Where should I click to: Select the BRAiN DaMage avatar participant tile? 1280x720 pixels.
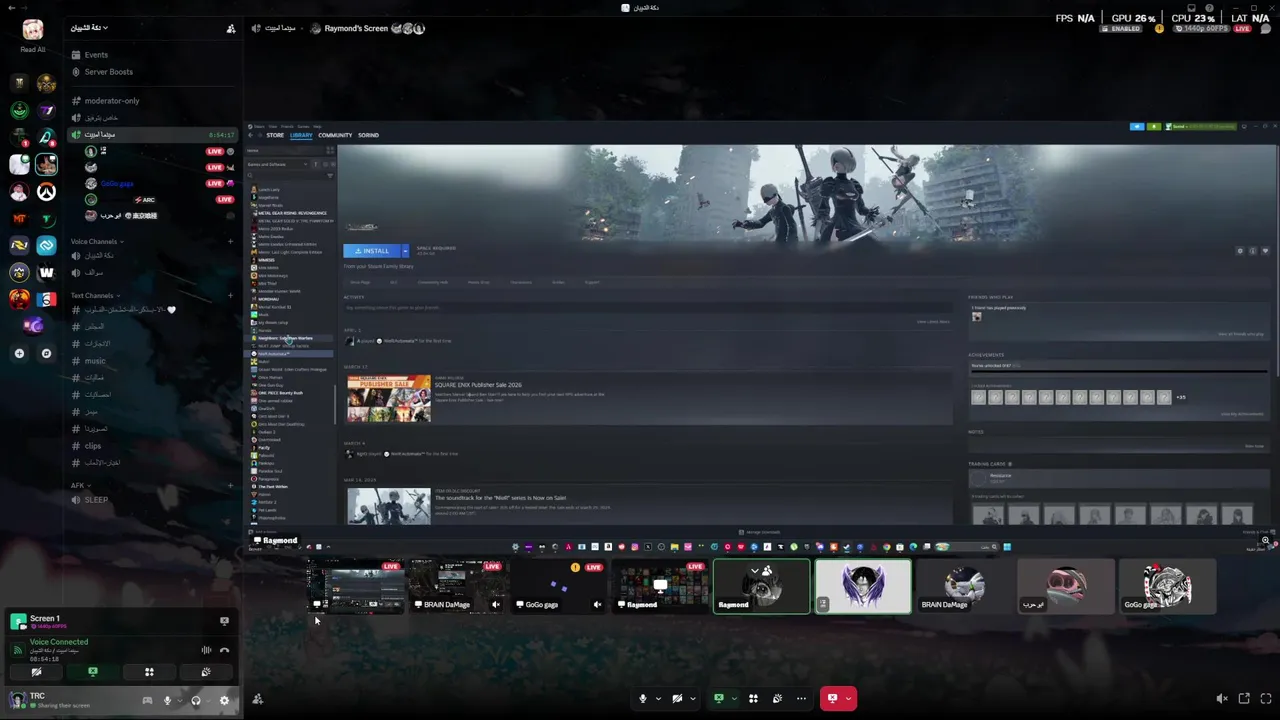(964, 586)
